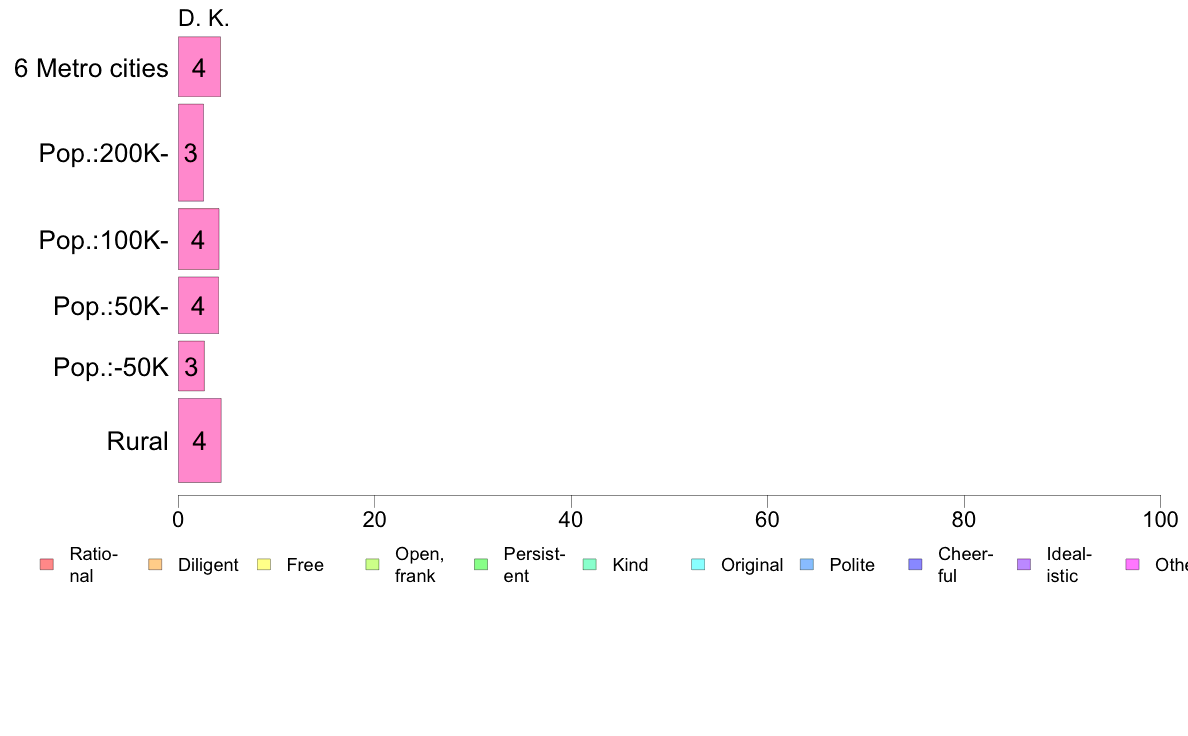Click the Rural row label

(137, 441)
